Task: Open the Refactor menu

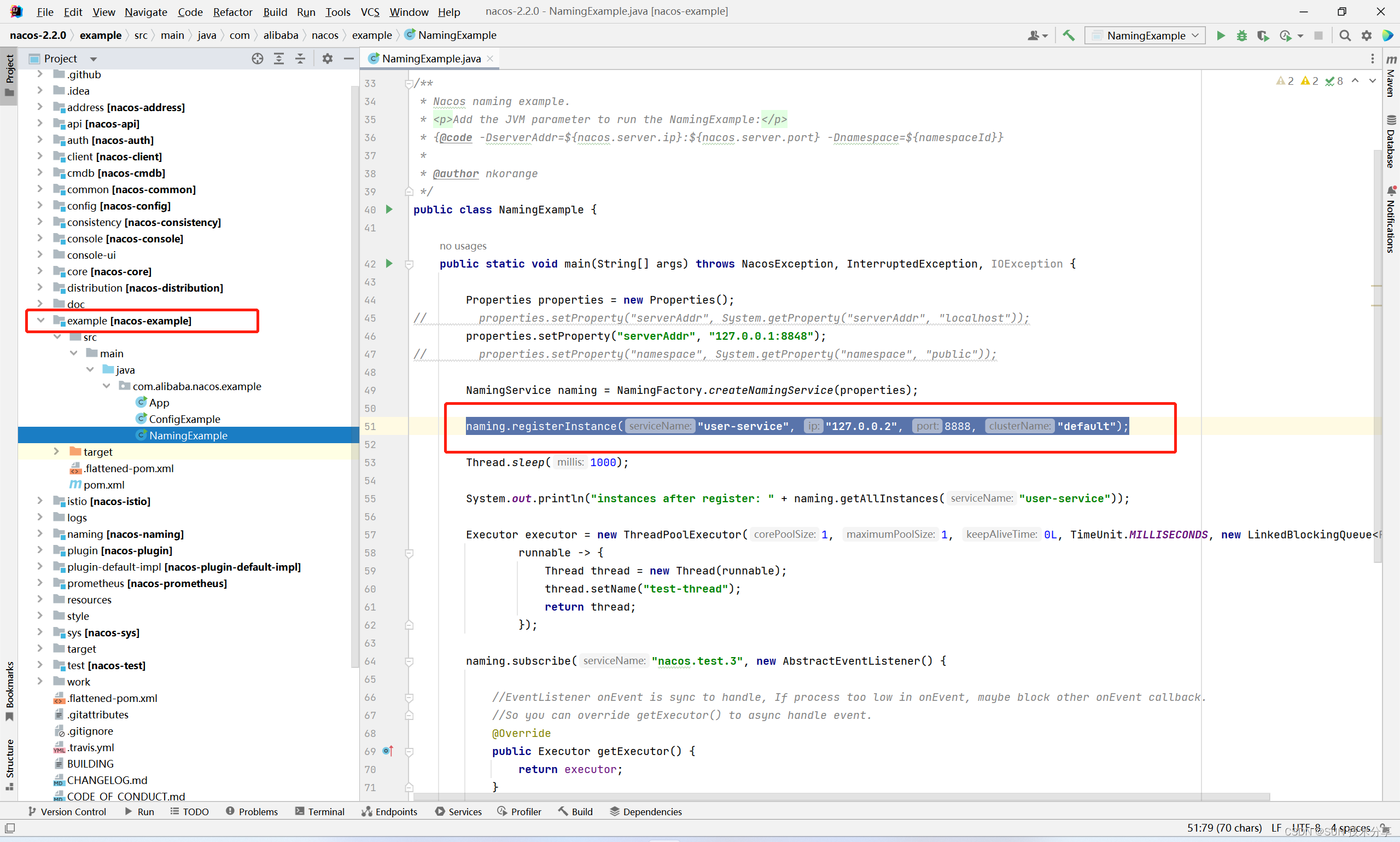Action: [x=232, y=11]
